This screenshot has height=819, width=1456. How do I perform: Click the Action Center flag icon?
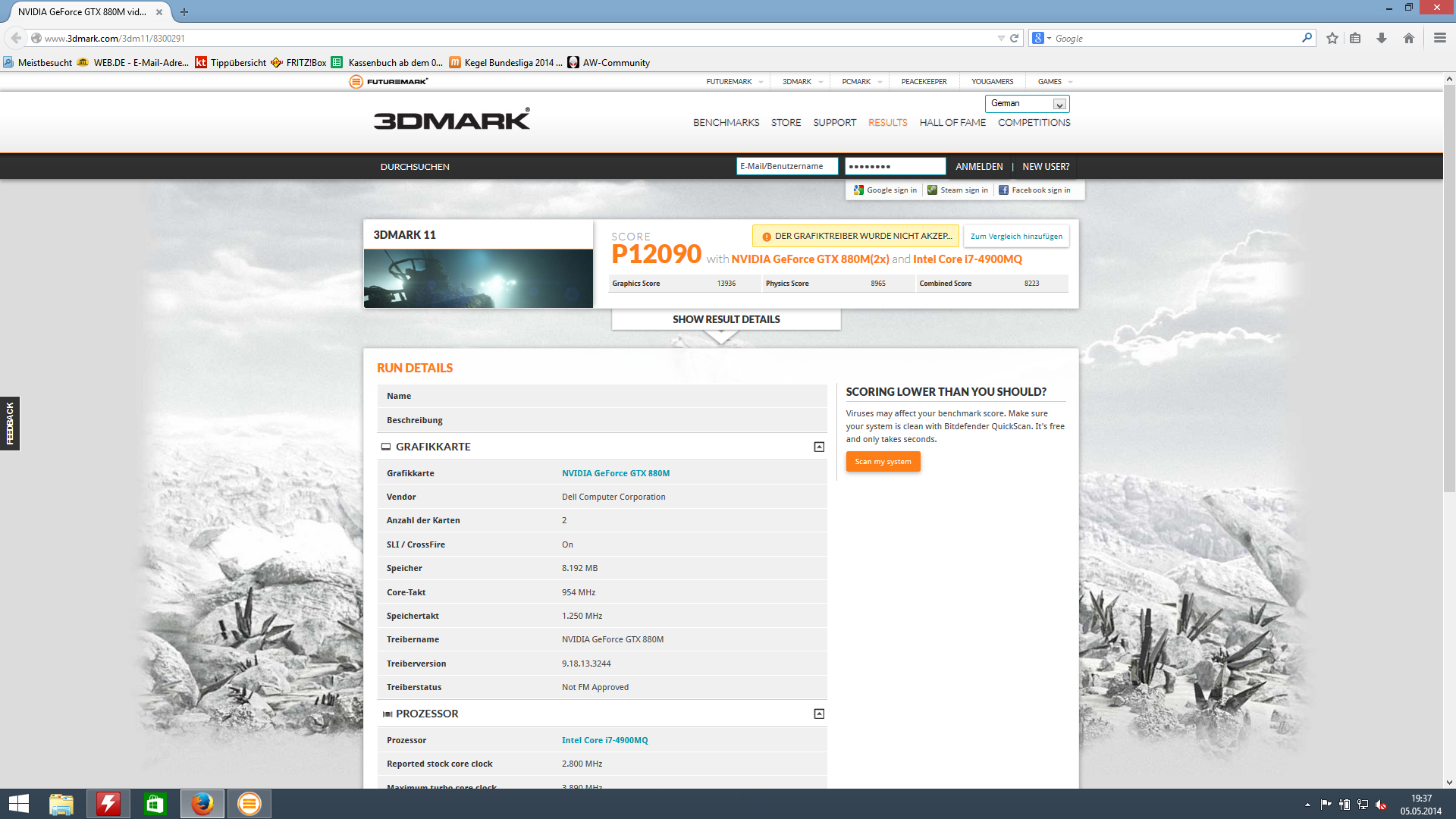[x=1326, y=805]
